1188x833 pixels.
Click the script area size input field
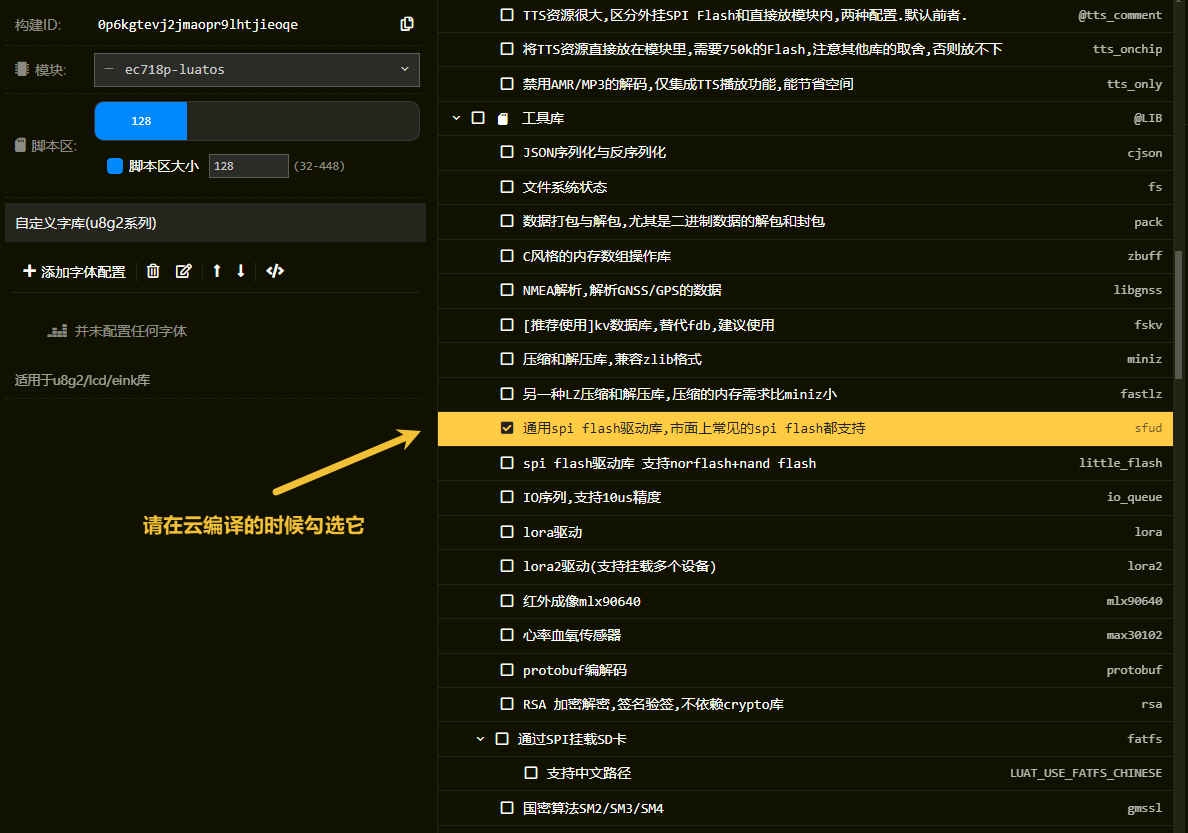pos(248,166)
